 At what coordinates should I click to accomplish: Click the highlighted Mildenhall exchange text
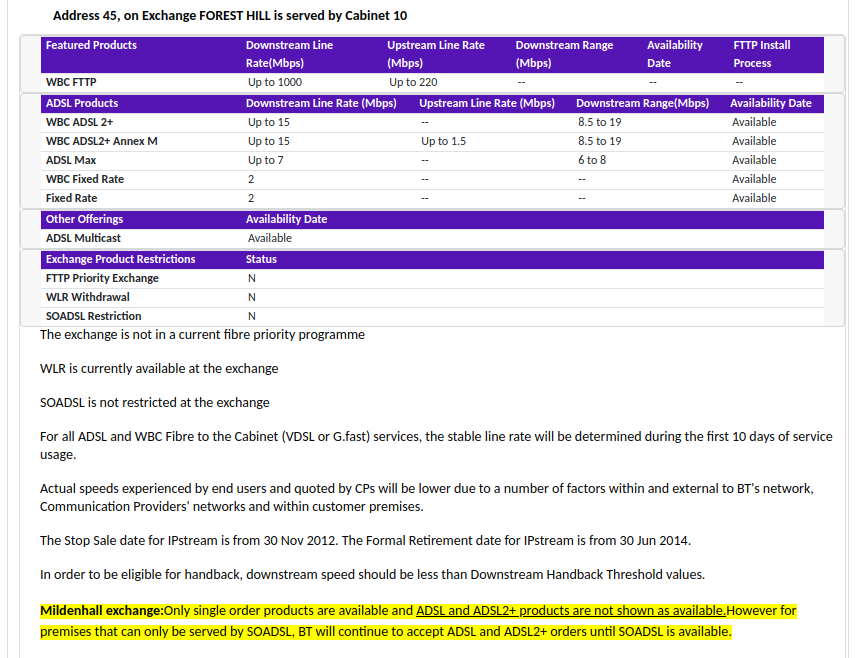[x=101, y=610]
